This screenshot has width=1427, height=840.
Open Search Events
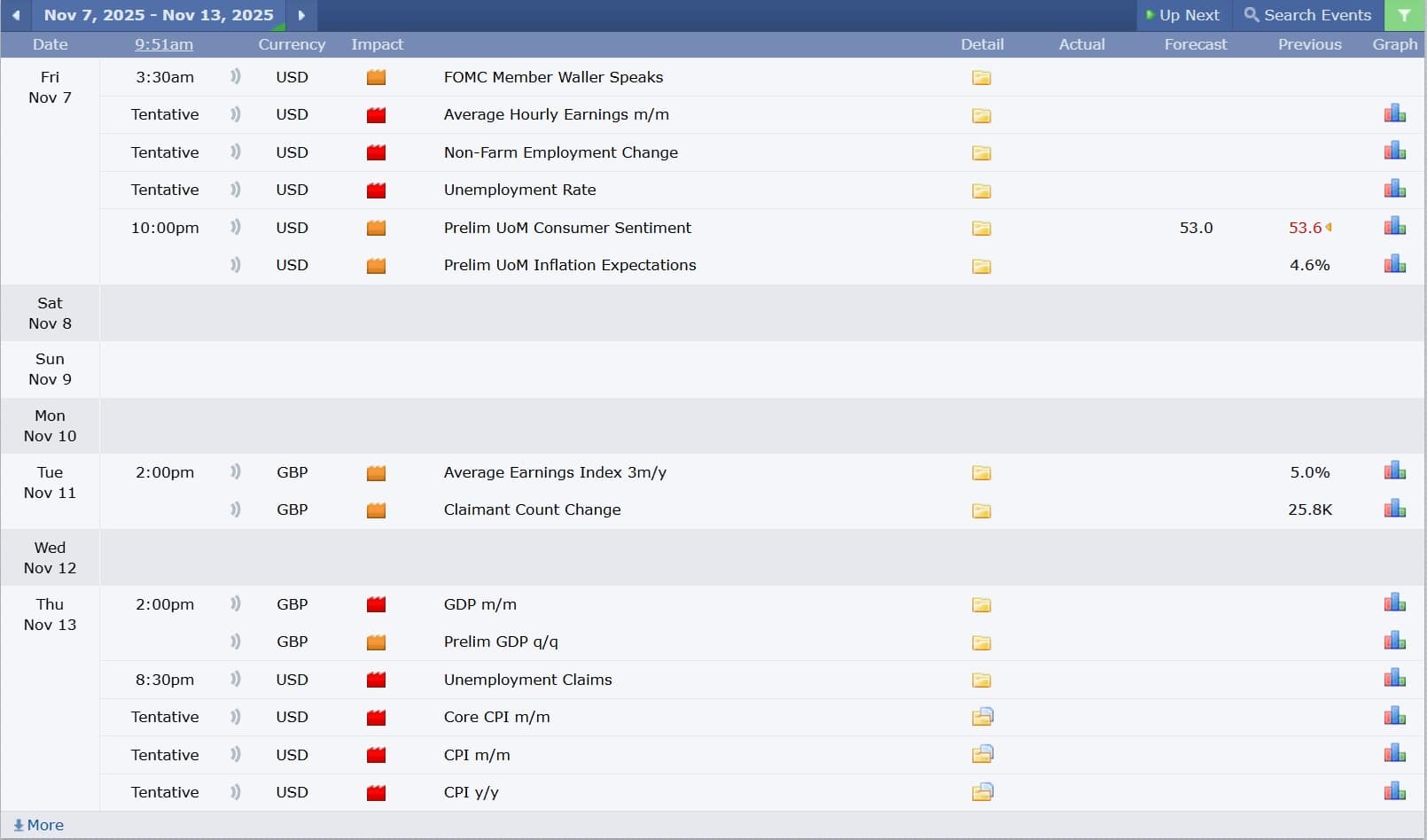click(1307, 15)
